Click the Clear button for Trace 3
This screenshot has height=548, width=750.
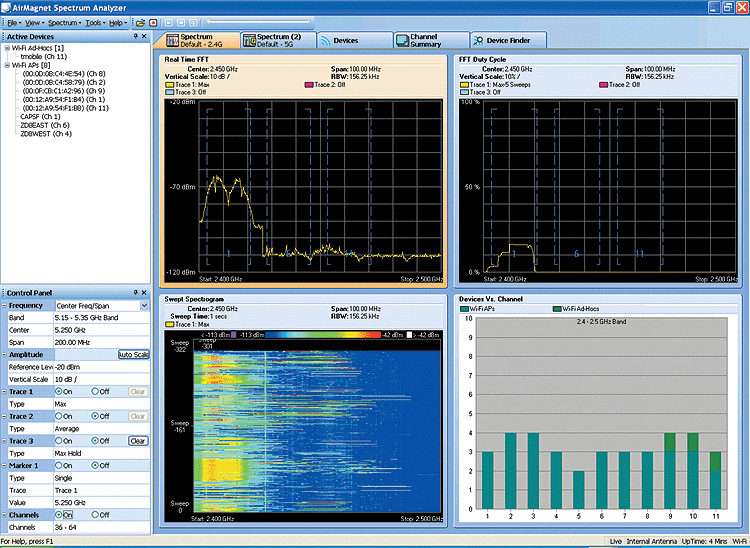click(138, 441)
